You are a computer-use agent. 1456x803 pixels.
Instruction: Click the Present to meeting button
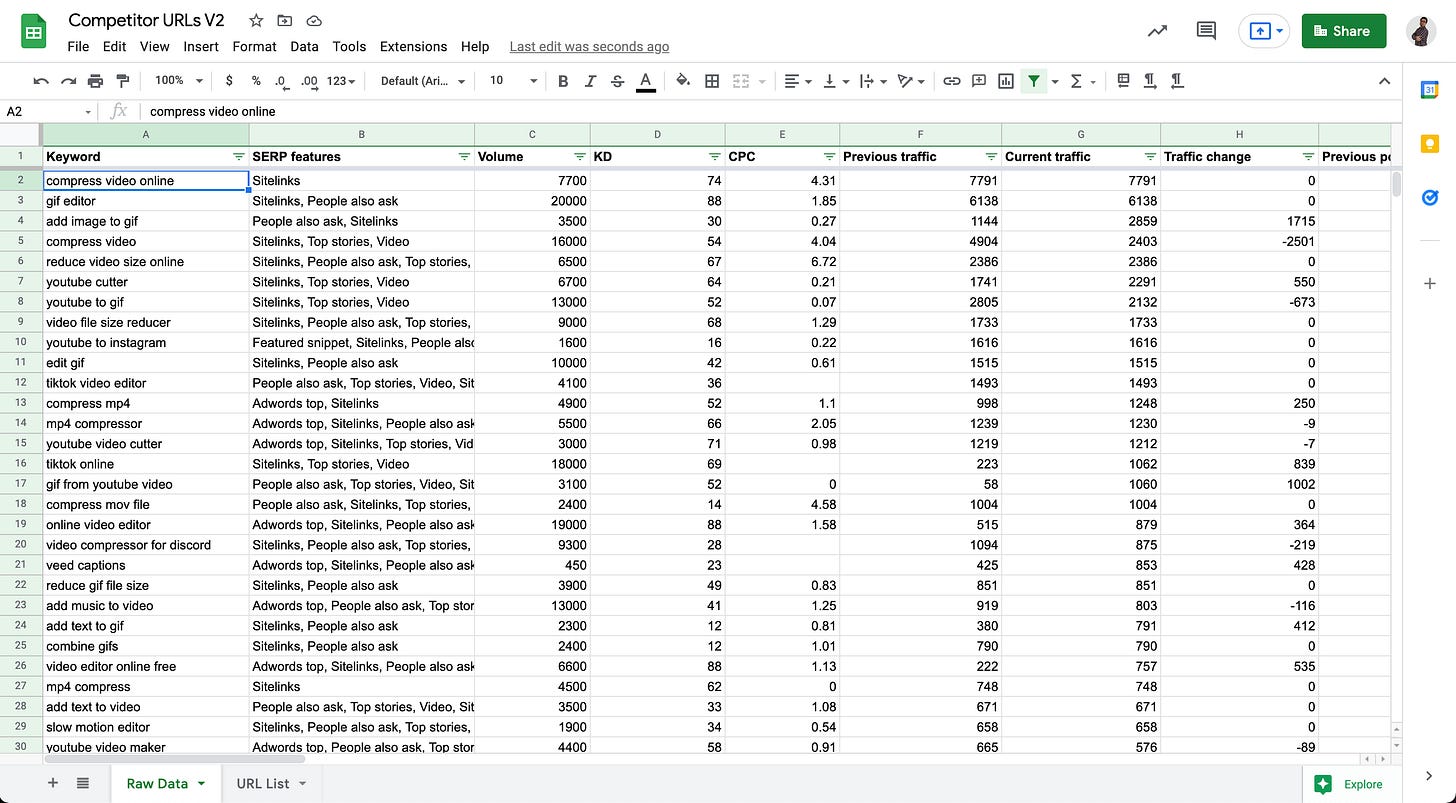pos(1265,31)
